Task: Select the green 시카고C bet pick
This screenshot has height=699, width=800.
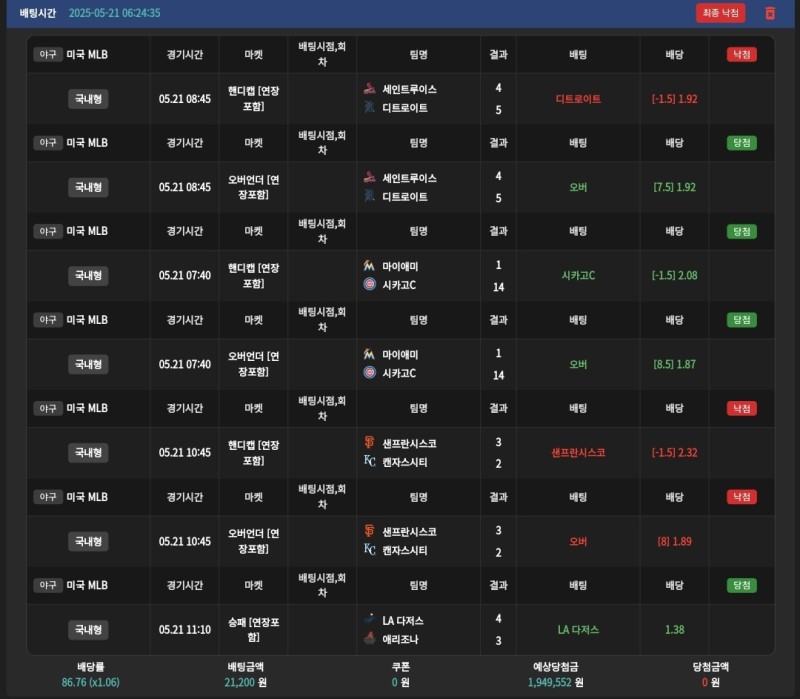Action: coord(578,275)
